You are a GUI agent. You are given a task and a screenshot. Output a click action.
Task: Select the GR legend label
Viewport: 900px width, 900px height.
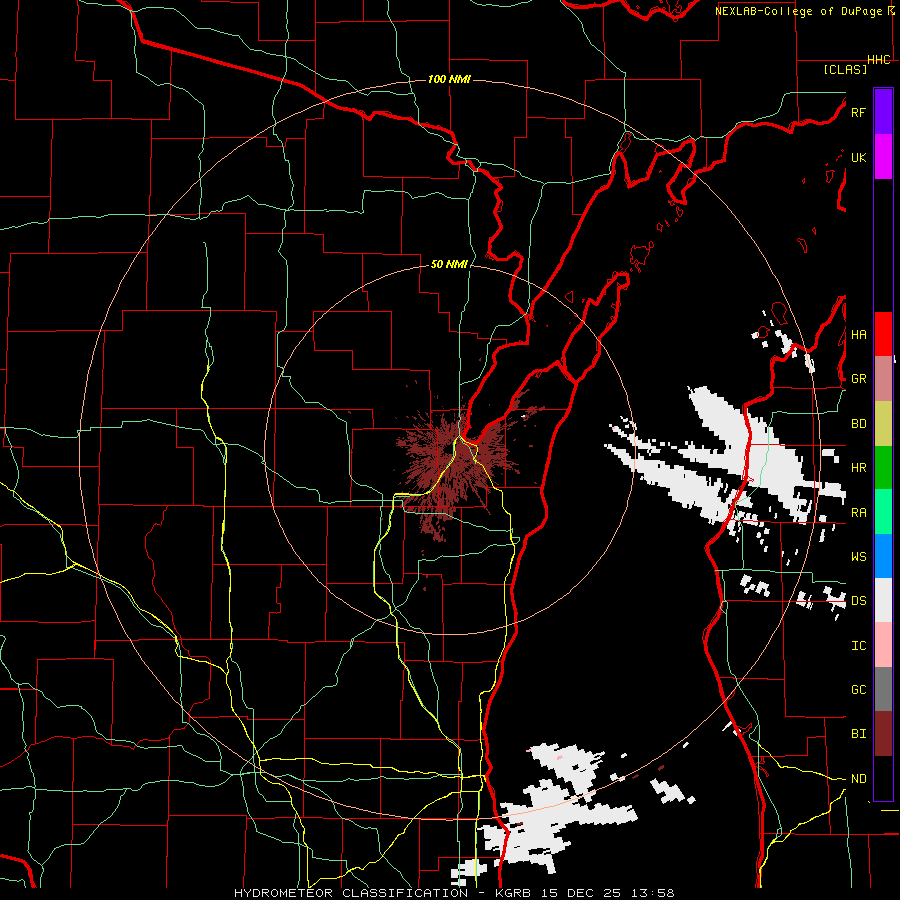(x=858, y=379)
